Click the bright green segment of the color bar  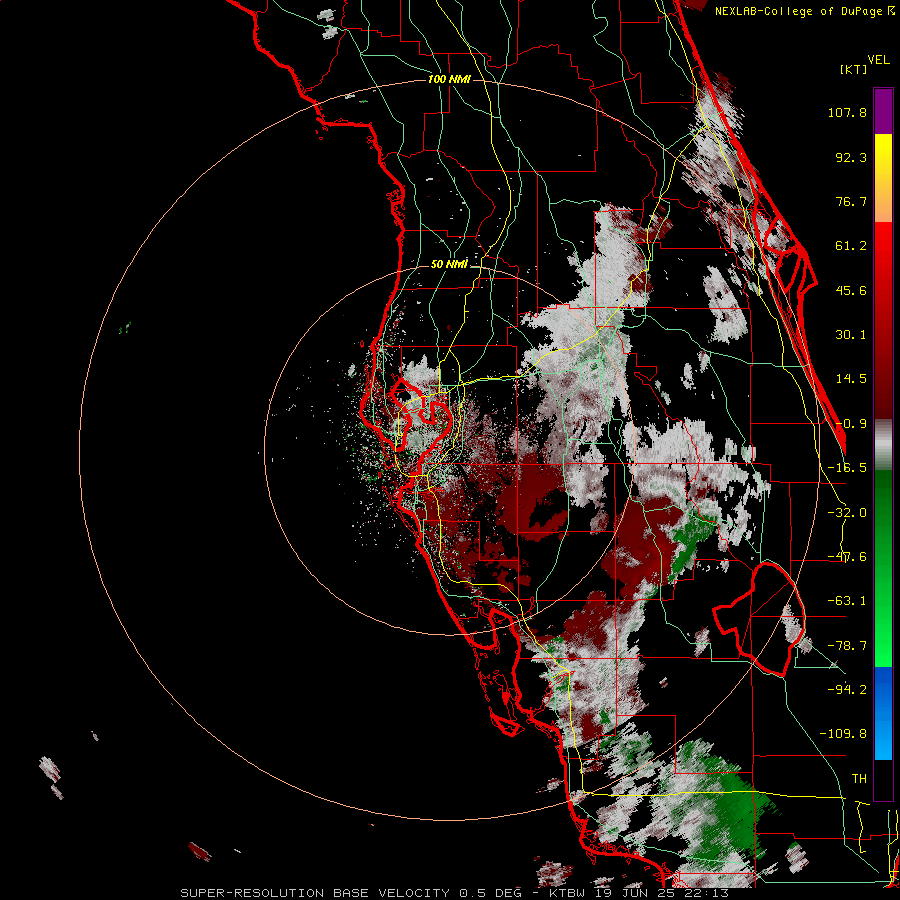(x=883, y=568)
